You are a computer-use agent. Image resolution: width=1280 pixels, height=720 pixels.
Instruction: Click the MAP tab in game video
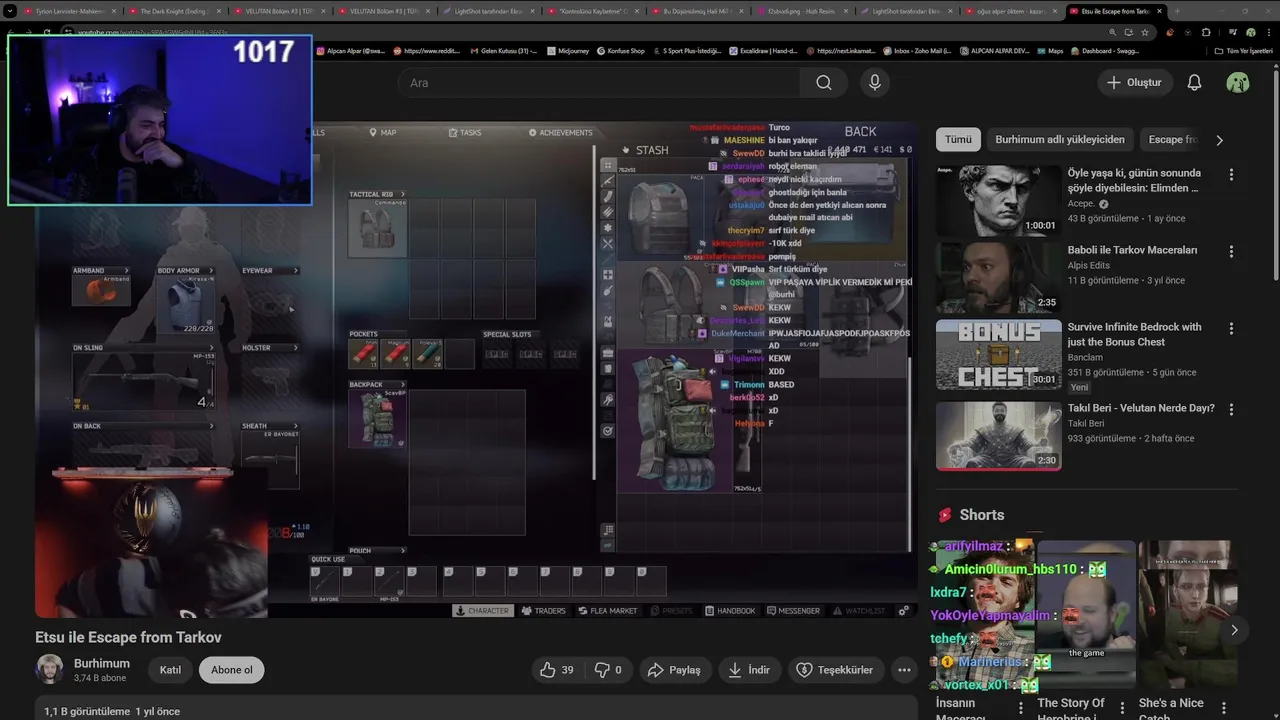point(383,132)
